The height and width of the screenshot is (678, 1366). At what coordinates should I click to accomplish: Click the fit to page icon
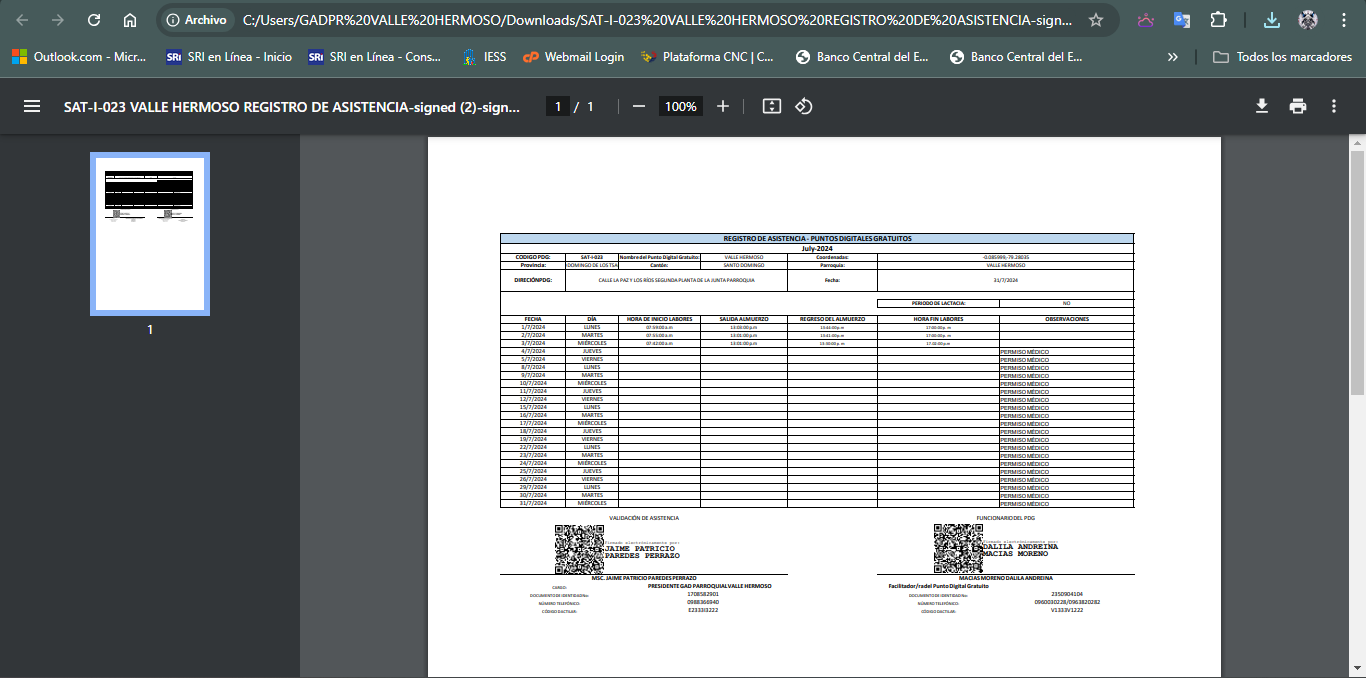pyautogui.click(x=771, y=106)
